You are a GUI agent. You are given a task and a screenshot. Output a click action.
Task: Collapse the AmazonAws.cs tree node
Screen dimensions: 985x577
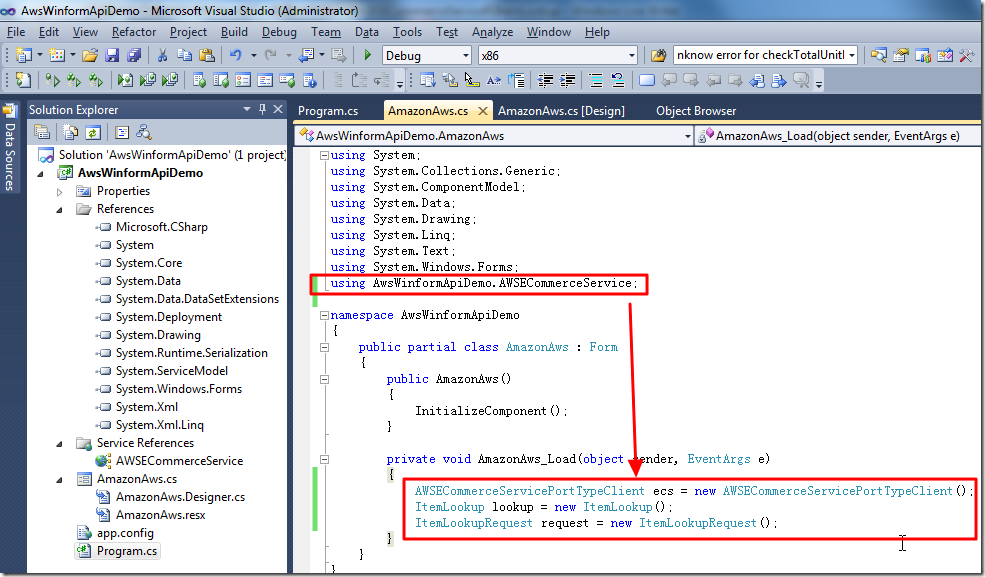60,480
